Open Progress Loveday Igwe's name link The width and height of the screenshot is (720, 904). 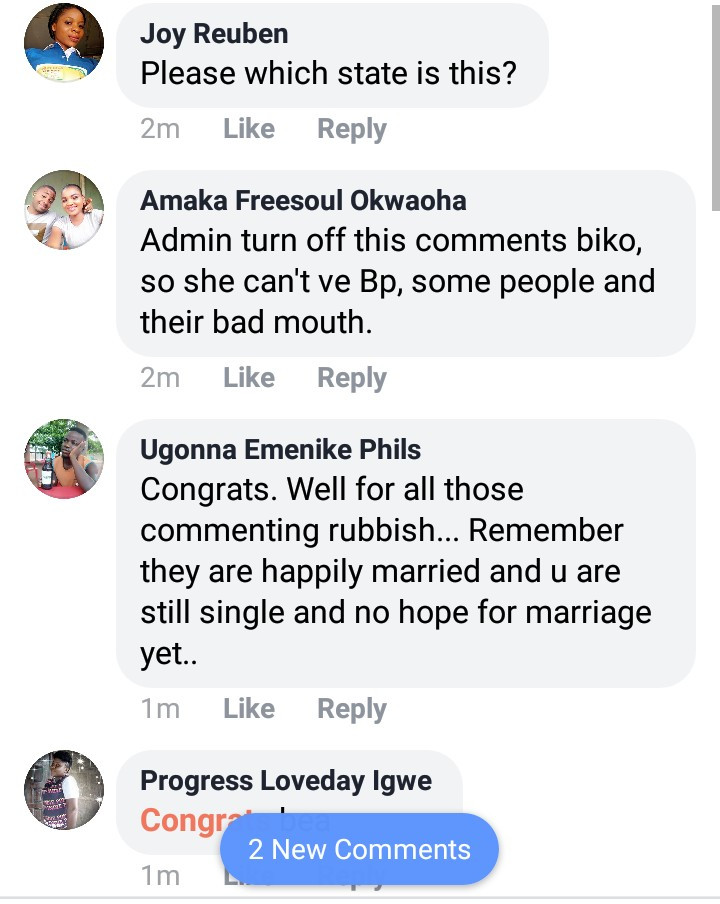(x=286, y=781)
